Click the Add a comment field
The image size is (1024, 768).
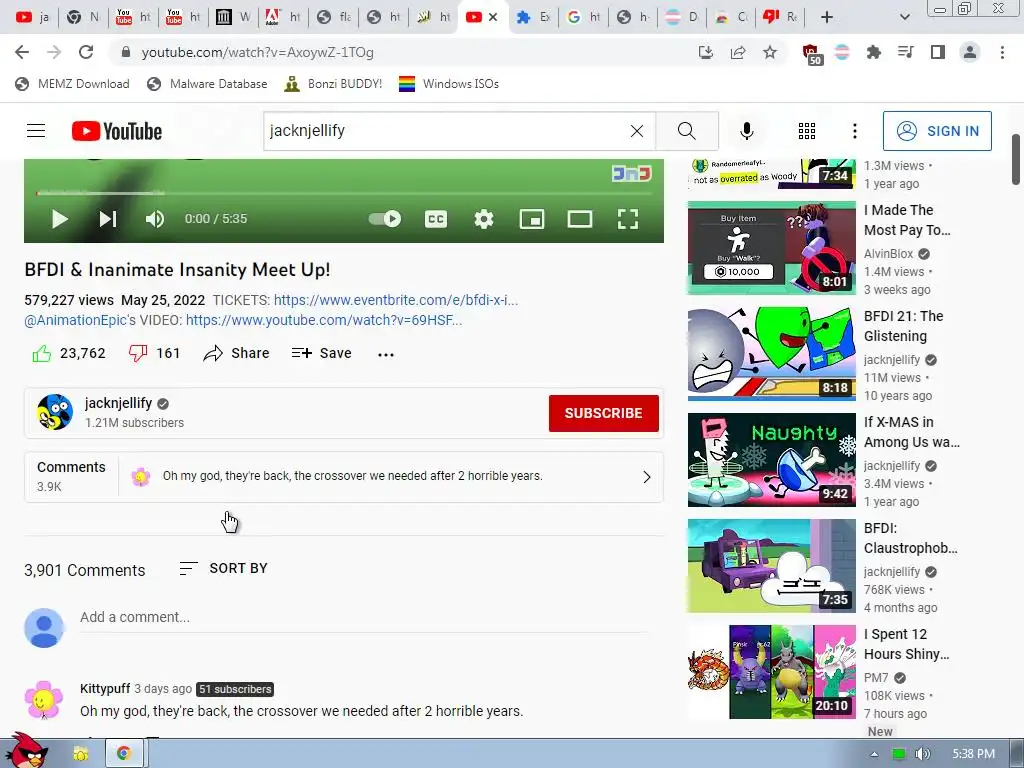(x=366, y=617)
